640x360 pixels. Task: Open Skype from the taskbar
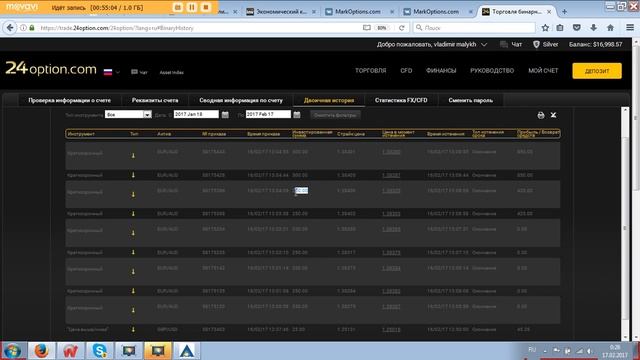pyautogui.click(x=100, y=351)
